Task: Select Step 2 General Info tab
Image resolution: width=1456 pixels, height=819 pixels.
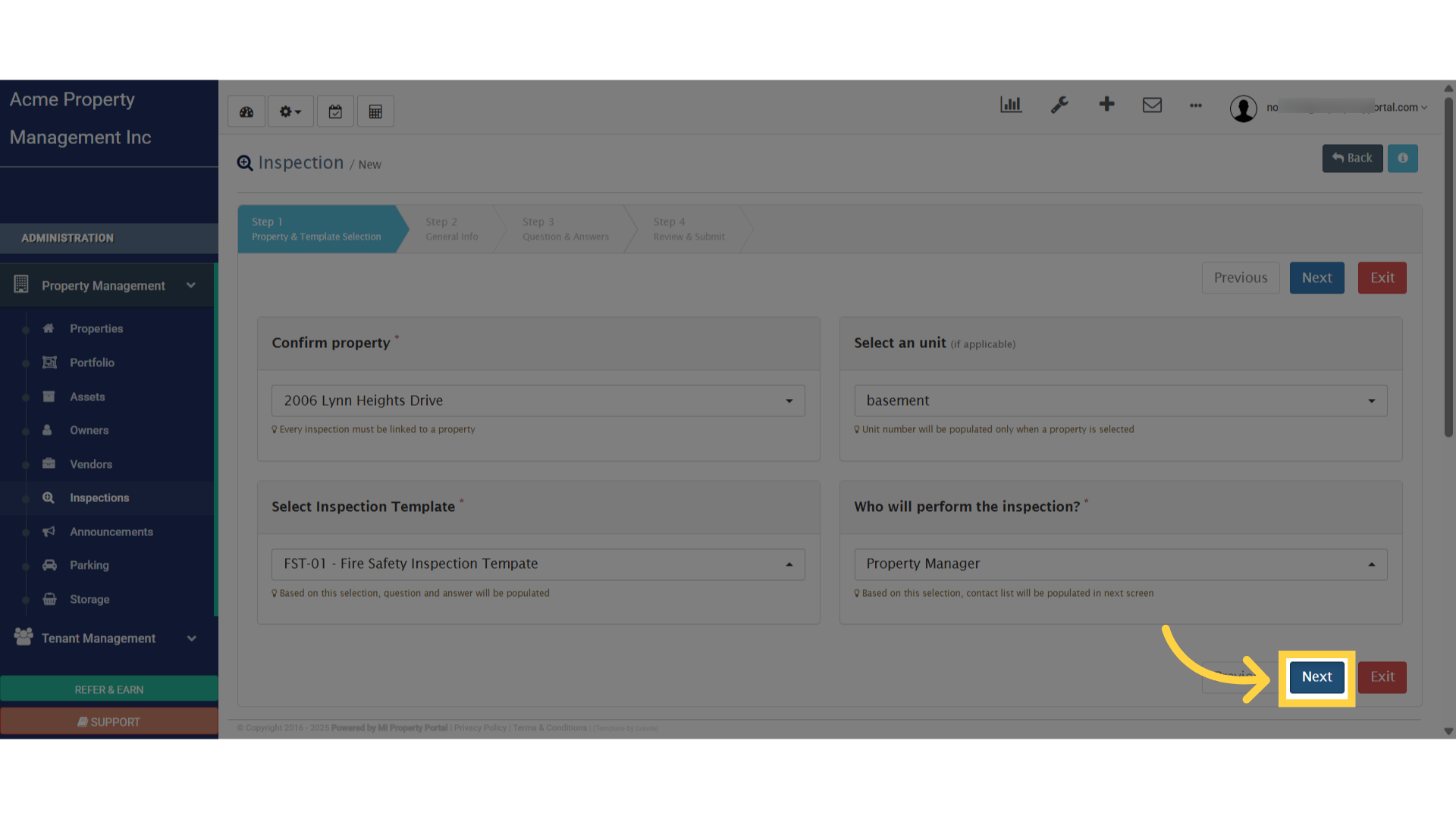Action: click(452, 229)
